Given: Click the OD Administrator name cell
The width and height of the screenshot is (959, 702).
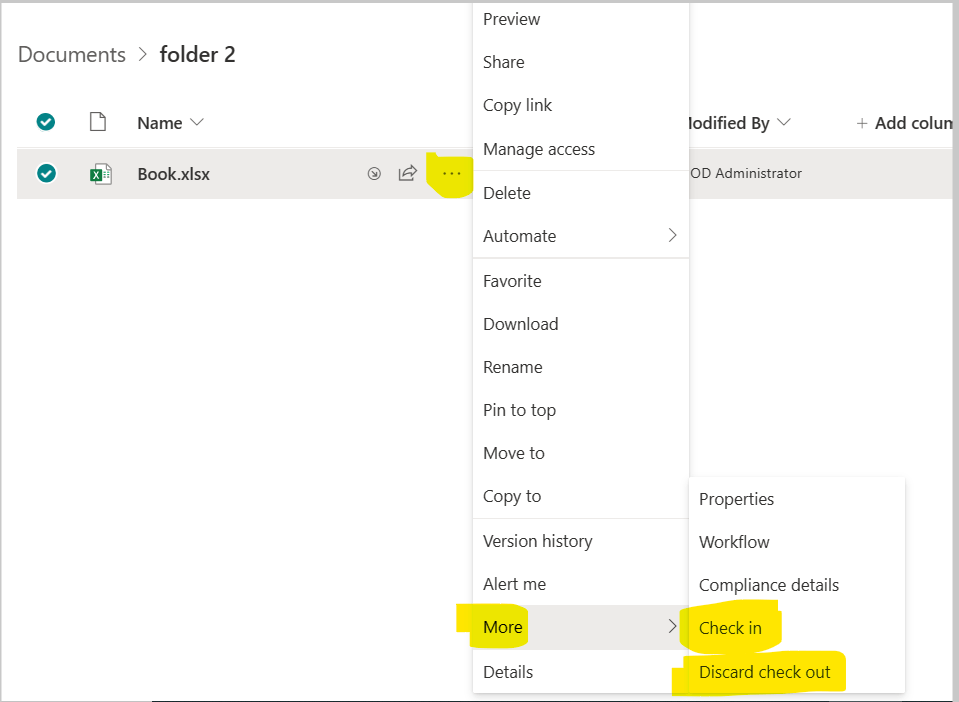Looking at the screenshot, I should coord(746,174).
